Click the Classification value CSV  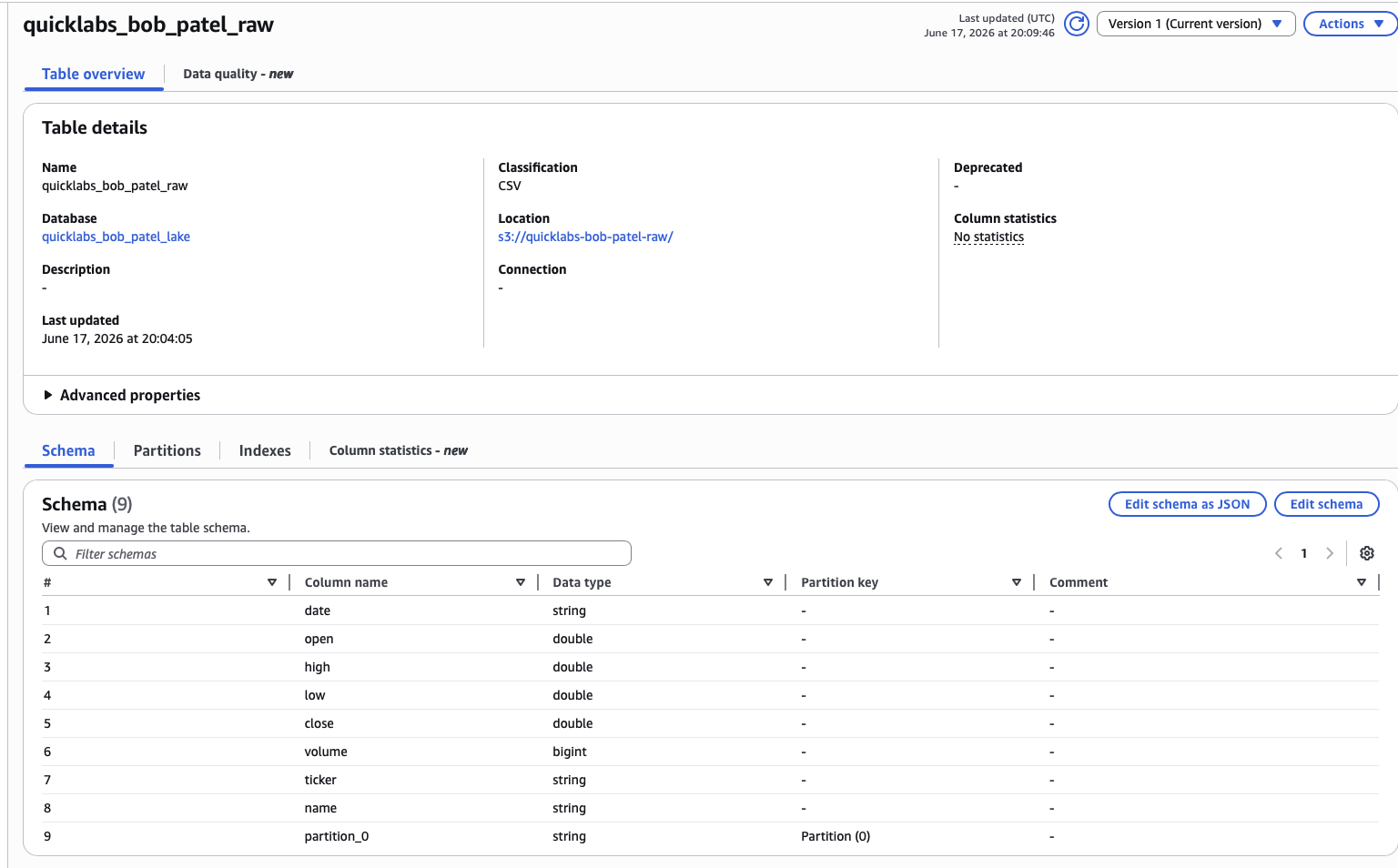point(509,186)
